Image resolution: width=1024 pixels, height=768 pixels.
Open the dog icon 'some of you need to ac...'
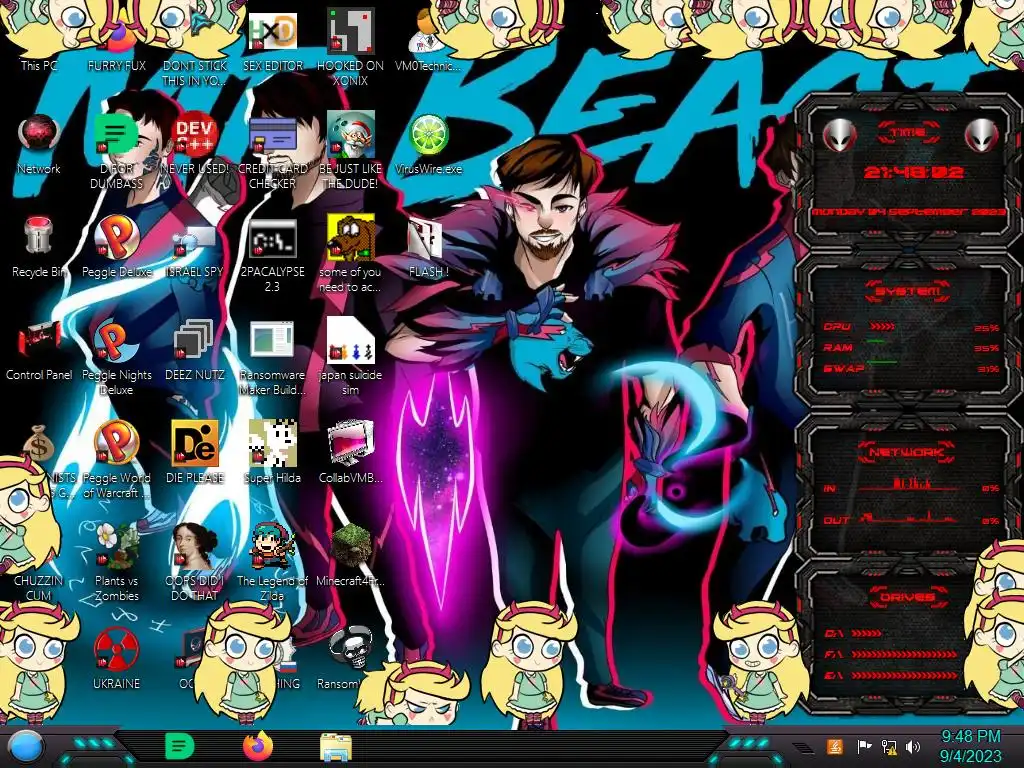tap(351, 238)
